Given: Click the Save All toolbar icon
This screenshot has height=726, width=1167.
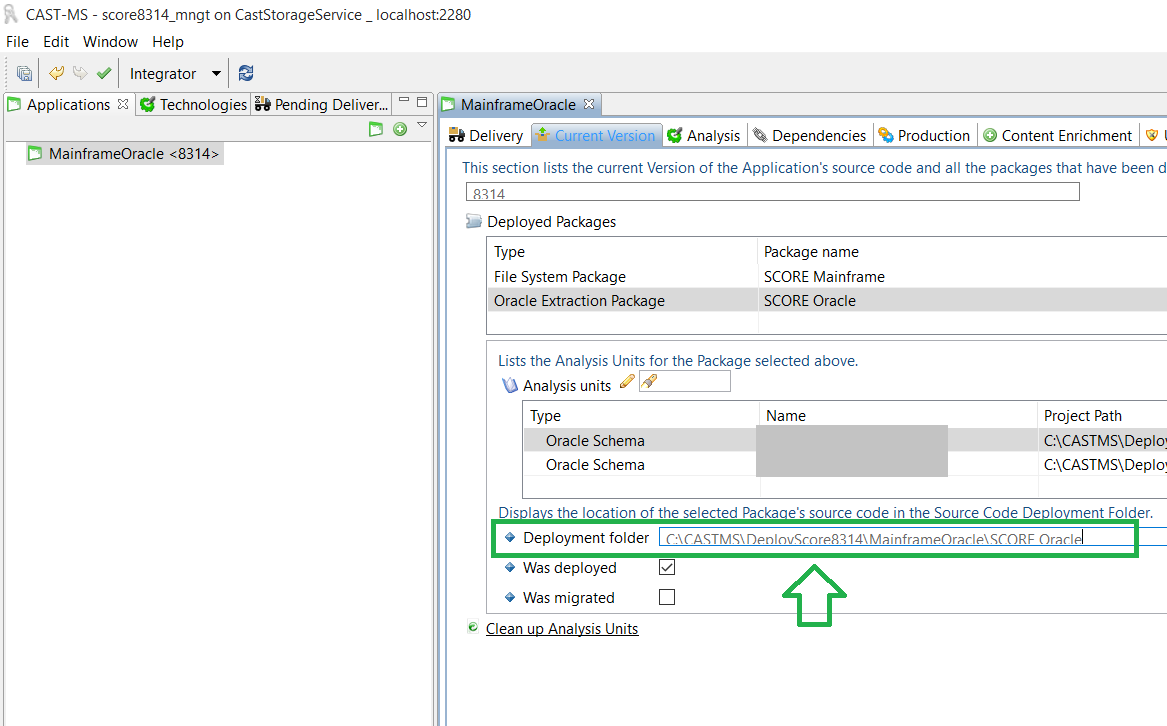Looking at the screenshot, I should 24,73.
